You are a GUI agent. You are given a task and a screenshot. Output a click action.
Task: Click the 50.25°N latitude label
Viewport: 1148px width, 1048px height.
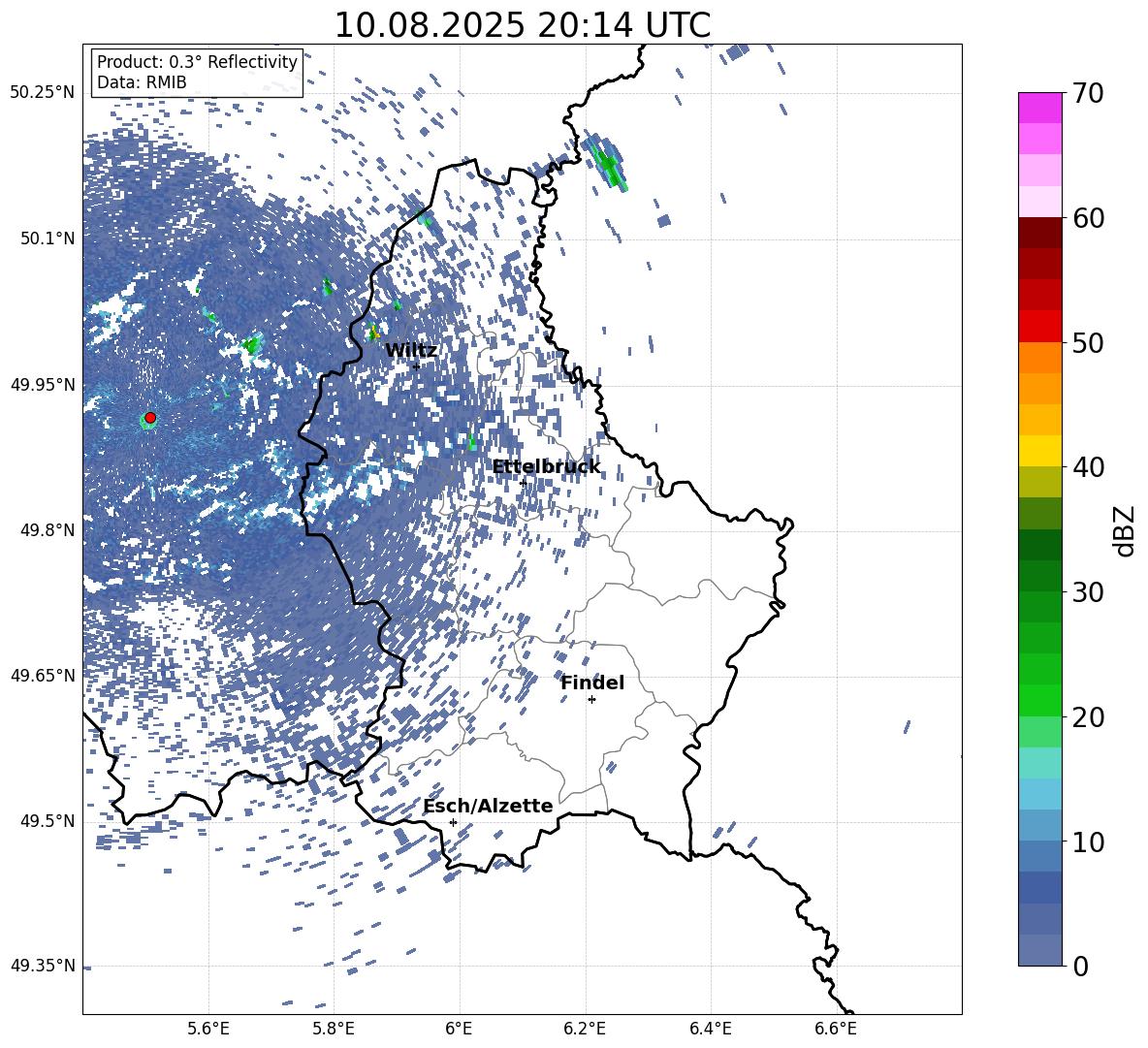43,93
